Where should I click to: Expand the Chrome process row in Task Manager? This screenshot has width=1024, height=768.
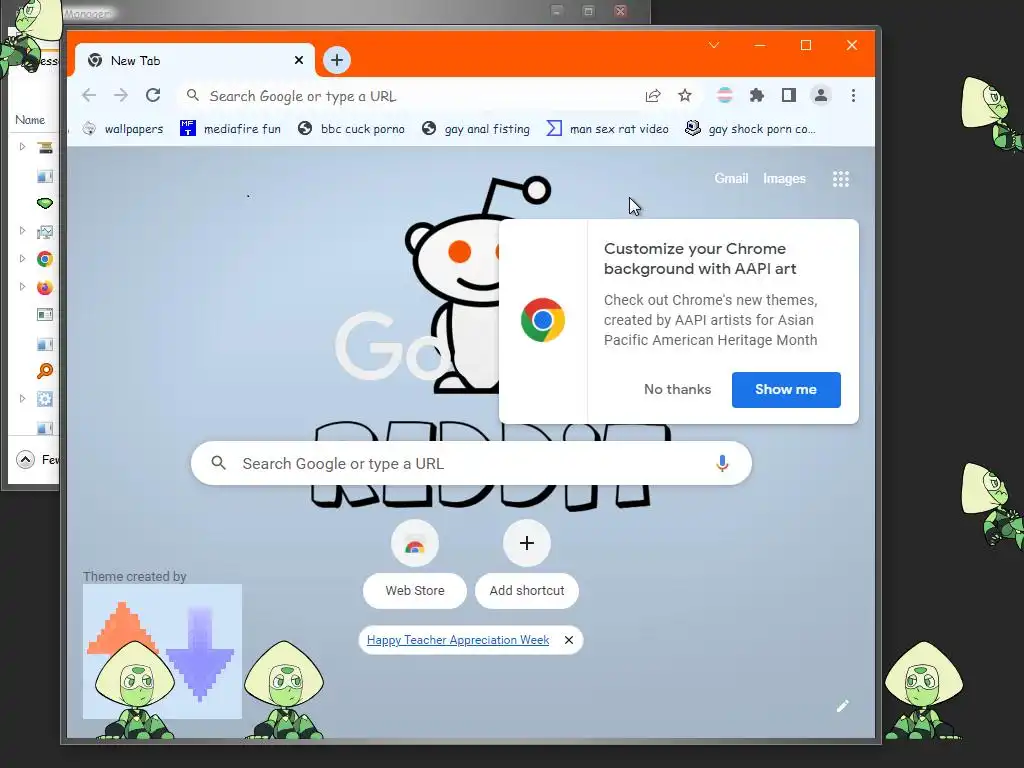pos(22,259)
